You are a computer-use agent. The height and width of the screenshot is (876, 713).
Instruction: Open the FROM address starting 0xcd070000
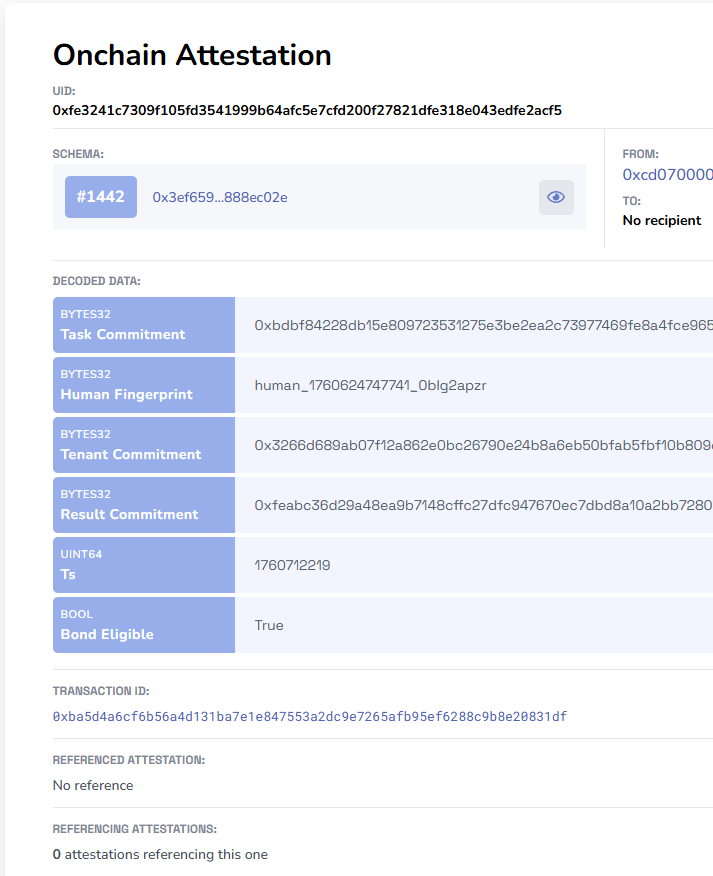[667, 175]
